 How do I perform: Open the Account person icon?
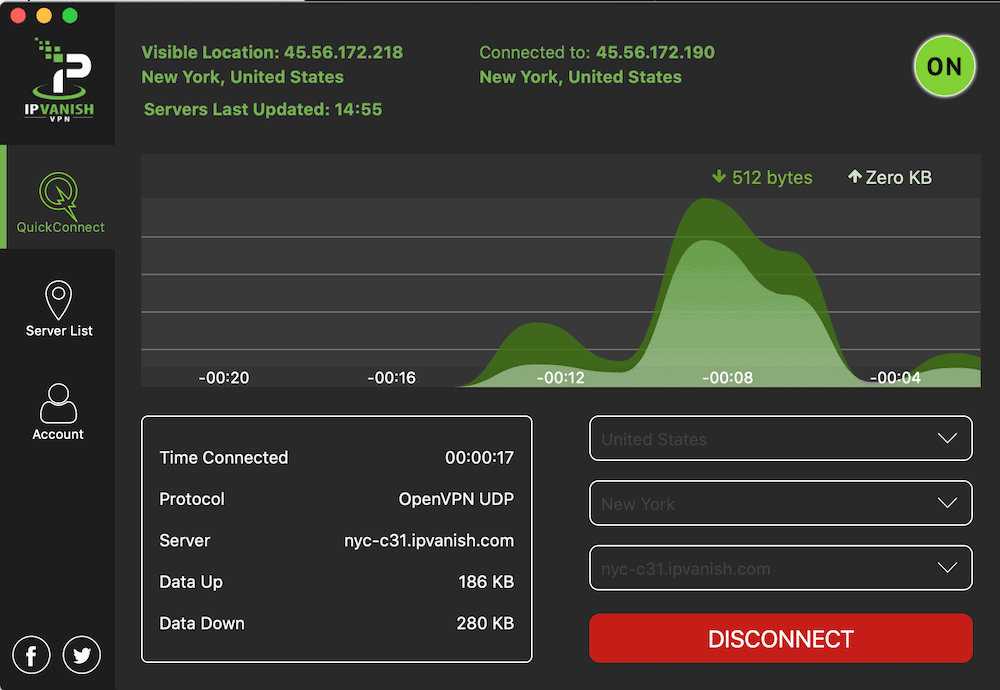(x=58, y=402)
